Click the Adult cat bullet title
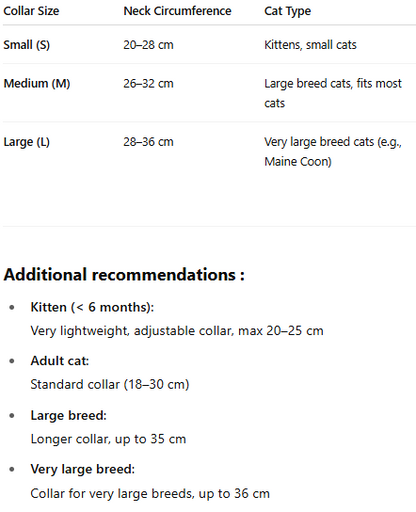The height and width of the screenshot is (512, 416). (60, 361)
